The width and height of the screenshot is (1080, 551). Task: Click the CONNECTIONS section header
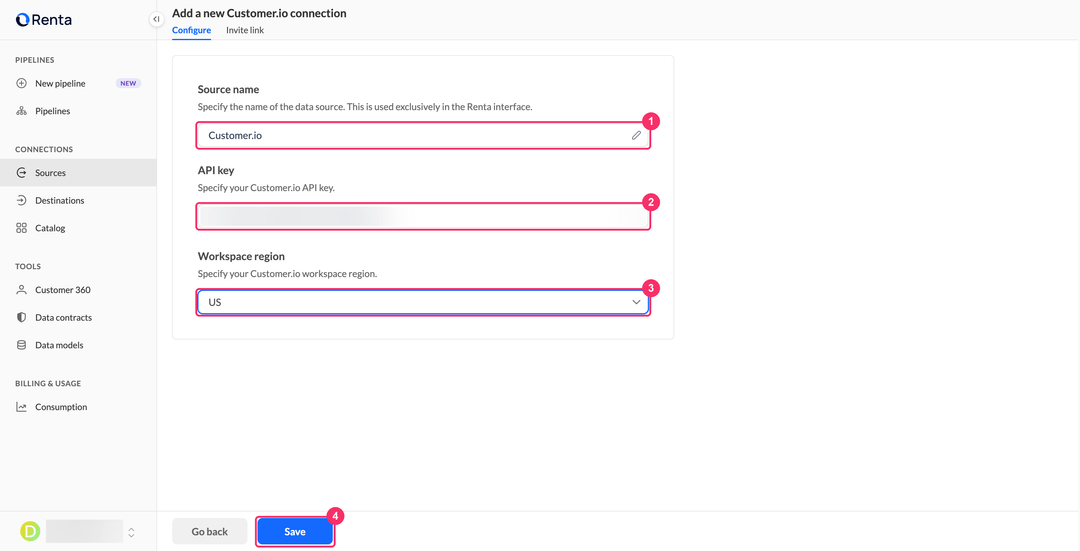point(44,149)
